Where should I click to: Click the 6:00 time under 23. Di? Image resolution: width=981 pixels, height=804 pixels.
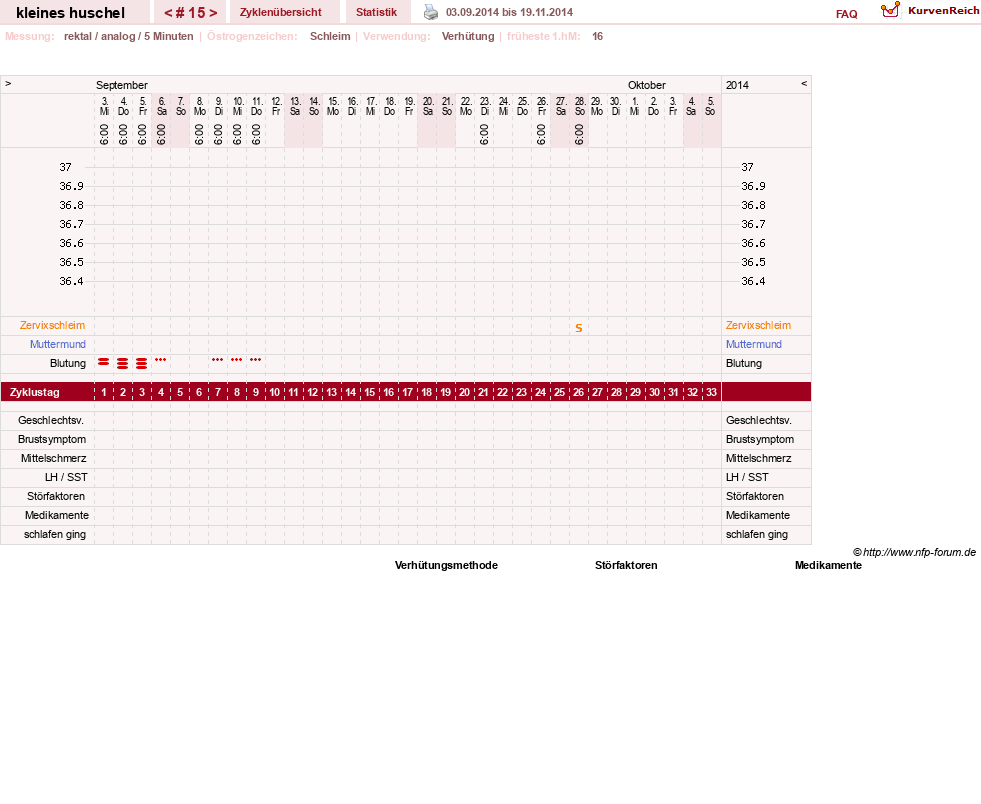tap(484, 134)
